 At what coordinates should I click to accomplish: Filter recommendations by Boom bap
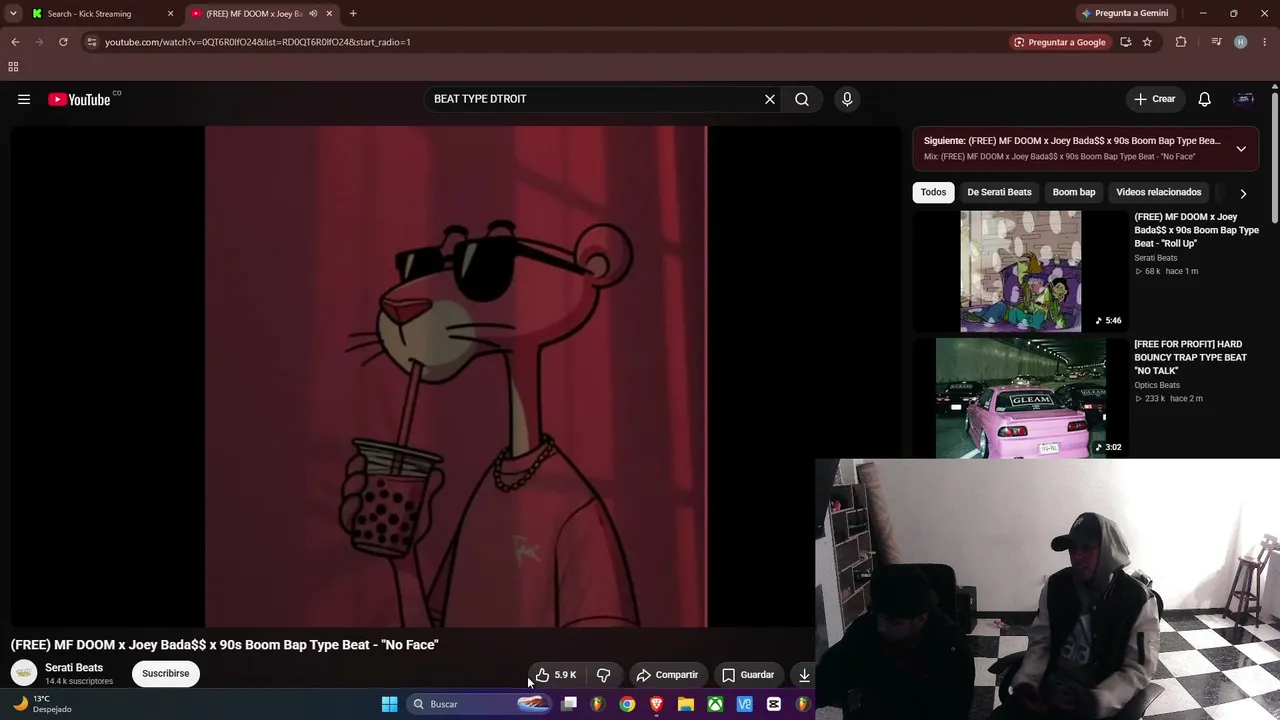(x=1074, y=192)
